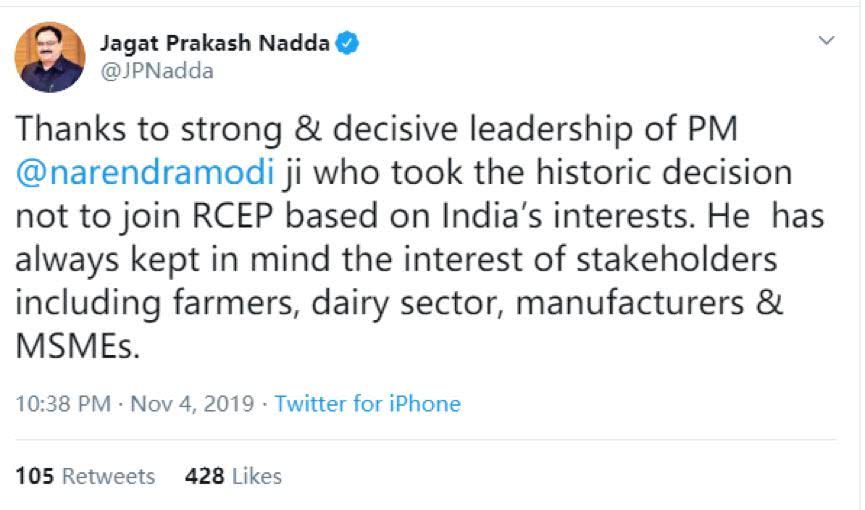Click the word Likes label
This screenshot has width=865, height=510.
pyautogui.click(x=257, y=476)
